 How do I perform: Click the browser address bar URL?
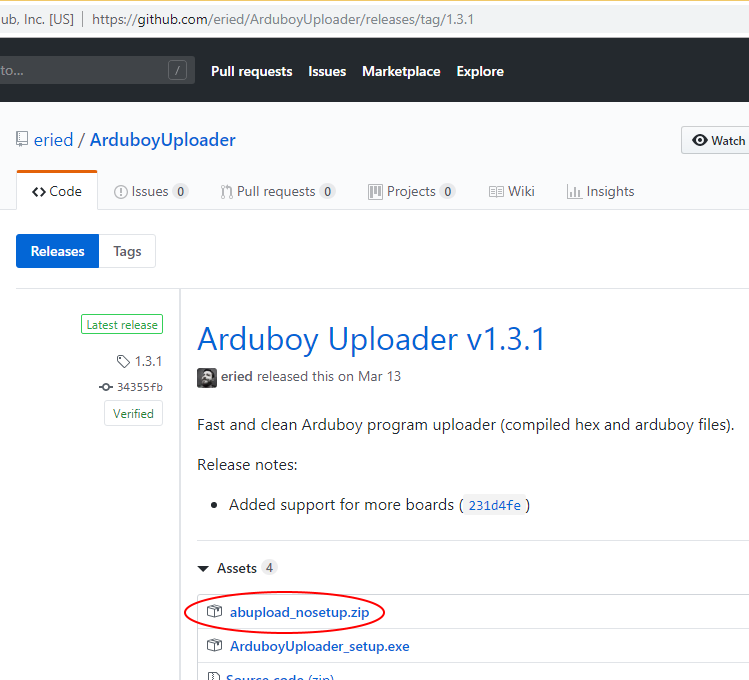tap(283, 20)
